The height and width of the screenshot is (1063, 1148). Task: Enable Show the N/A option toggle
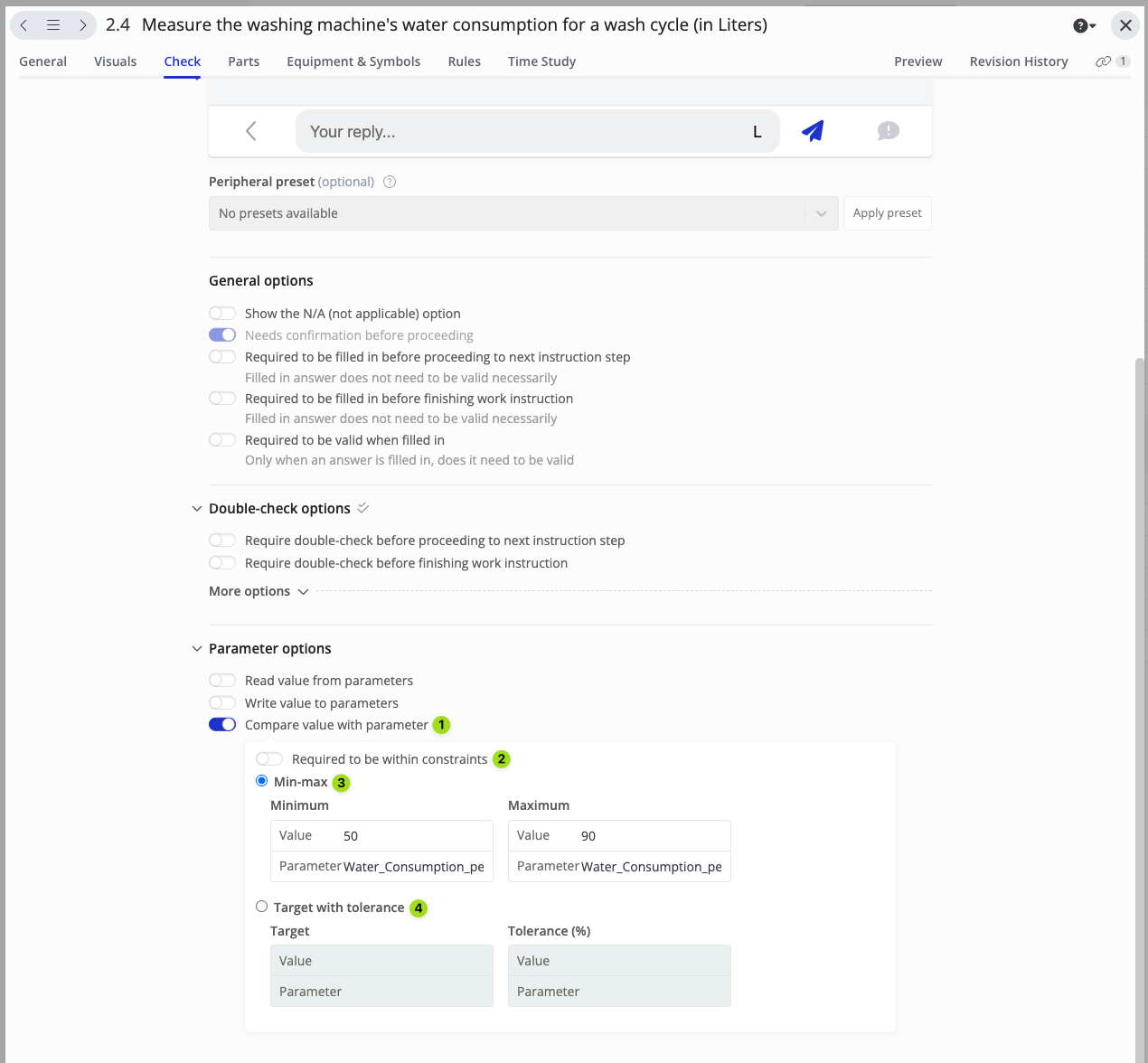pos(222,314)
